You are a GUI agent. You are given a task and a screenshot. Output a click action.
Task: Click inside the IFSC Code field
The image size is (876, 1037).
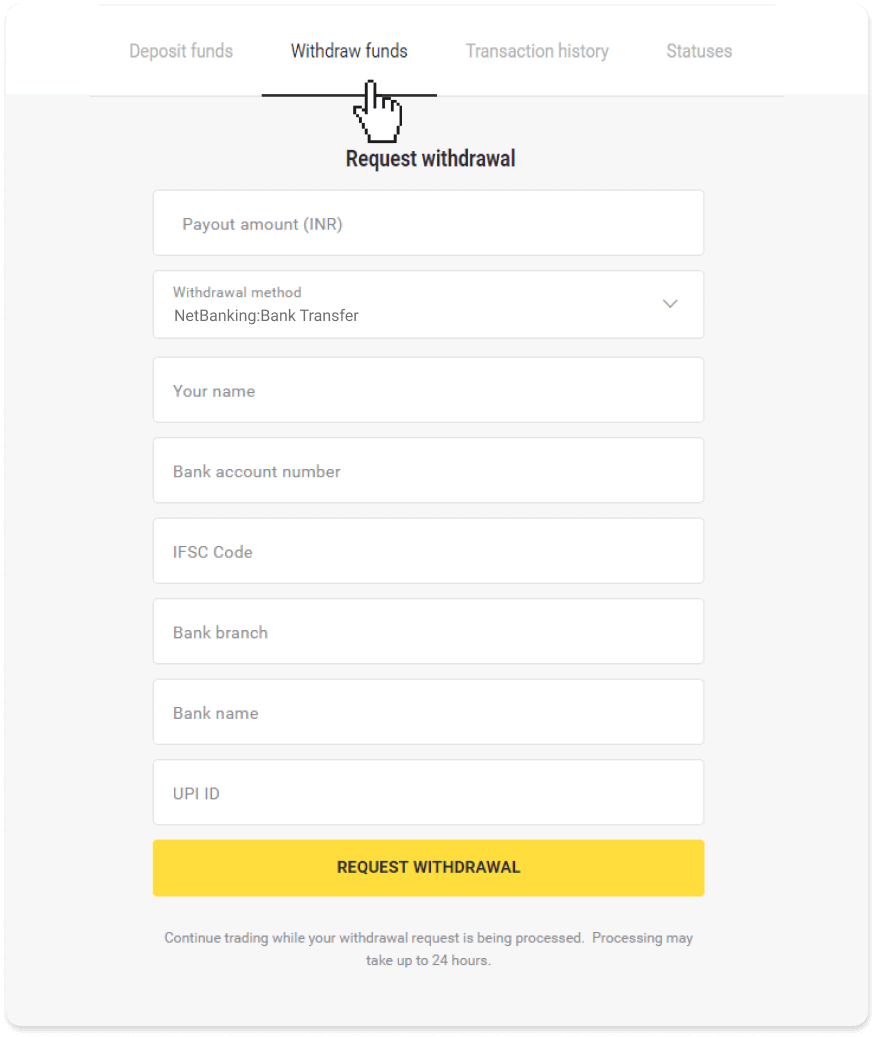(428, 551)
